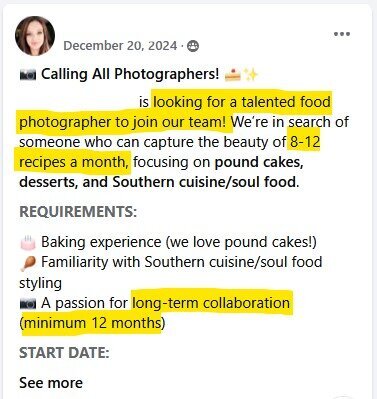
Task: Click the highlighted '8-12' text
Action: point(305,142)
